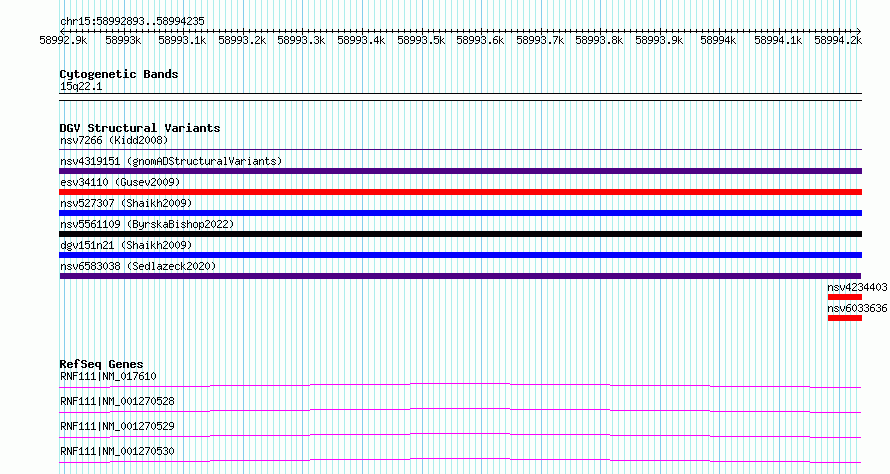Click the blue dgv151n21 variant bar

460,255
